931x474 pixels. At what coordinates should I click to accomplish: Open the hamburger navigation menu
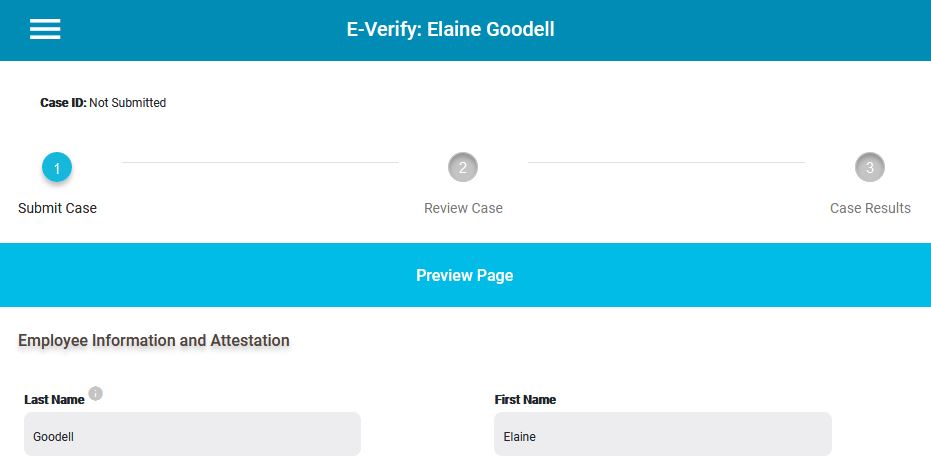(x=45, y=29)
